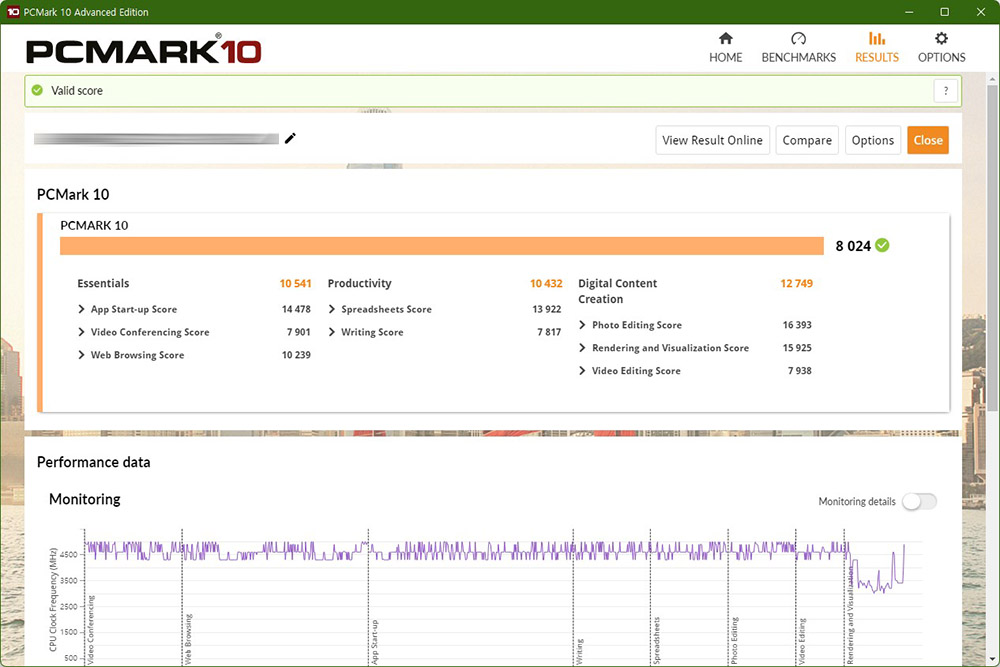Screen dimensions: 1000x667
Task: Open the Results tab
Action: [876, 48]
